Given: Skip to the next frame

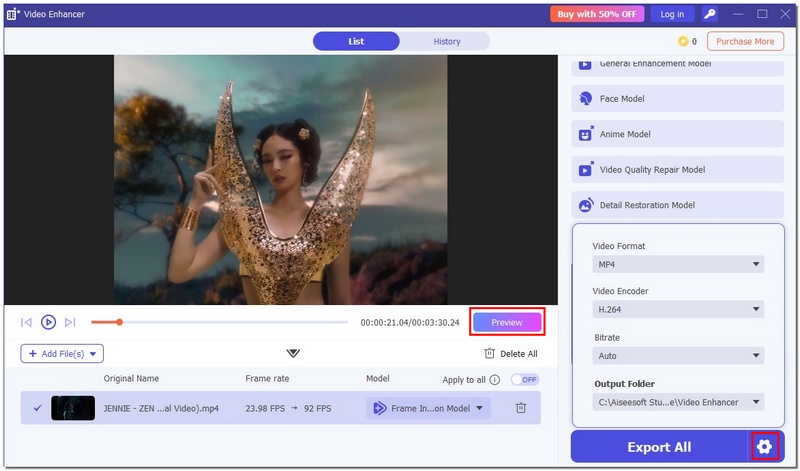Looking at the screenshot, I should [70, 322].
